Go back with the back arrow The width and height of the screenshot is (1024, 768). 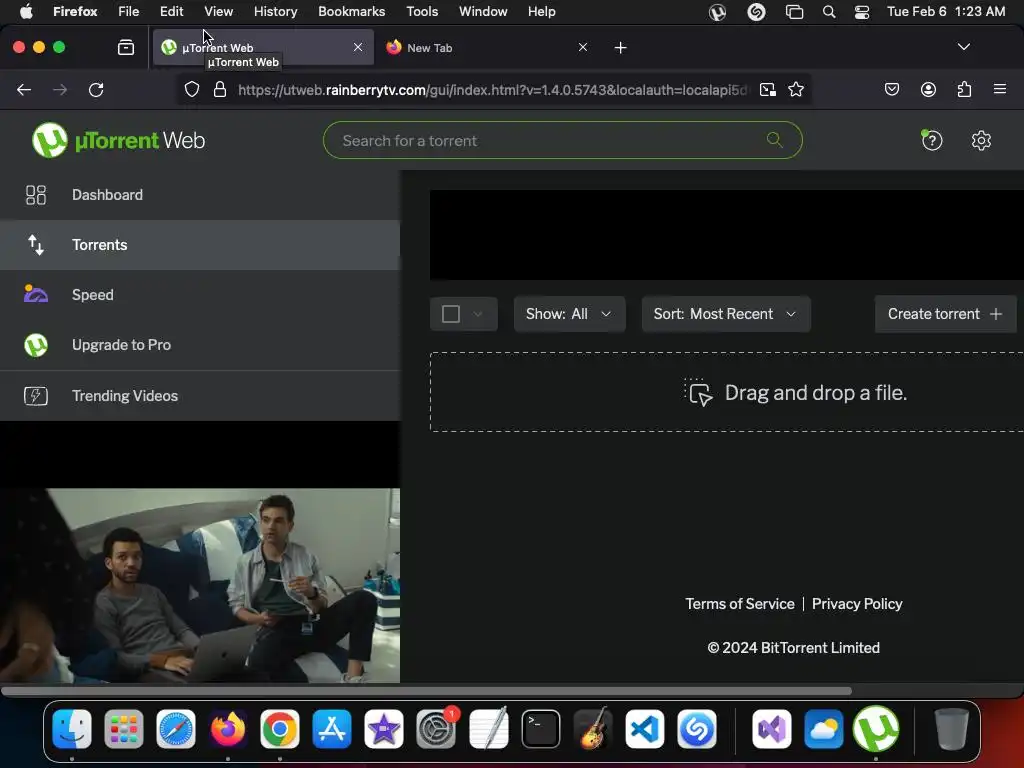click(24, 90)
